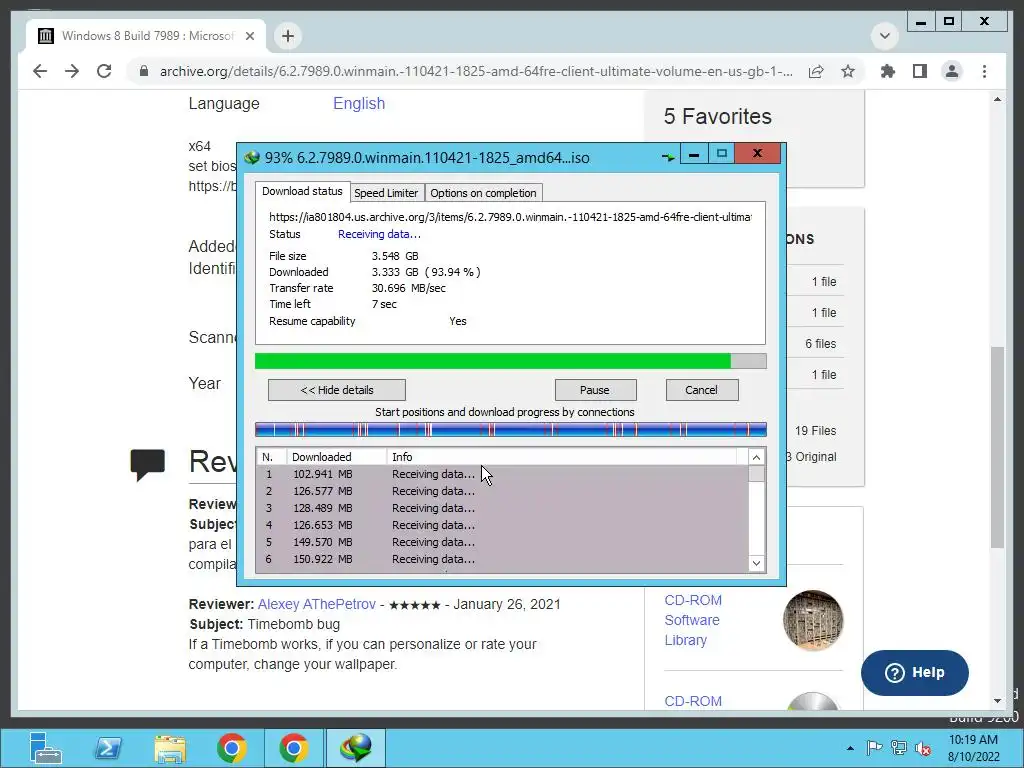Share this page via address bar icon

click(816, 71)
